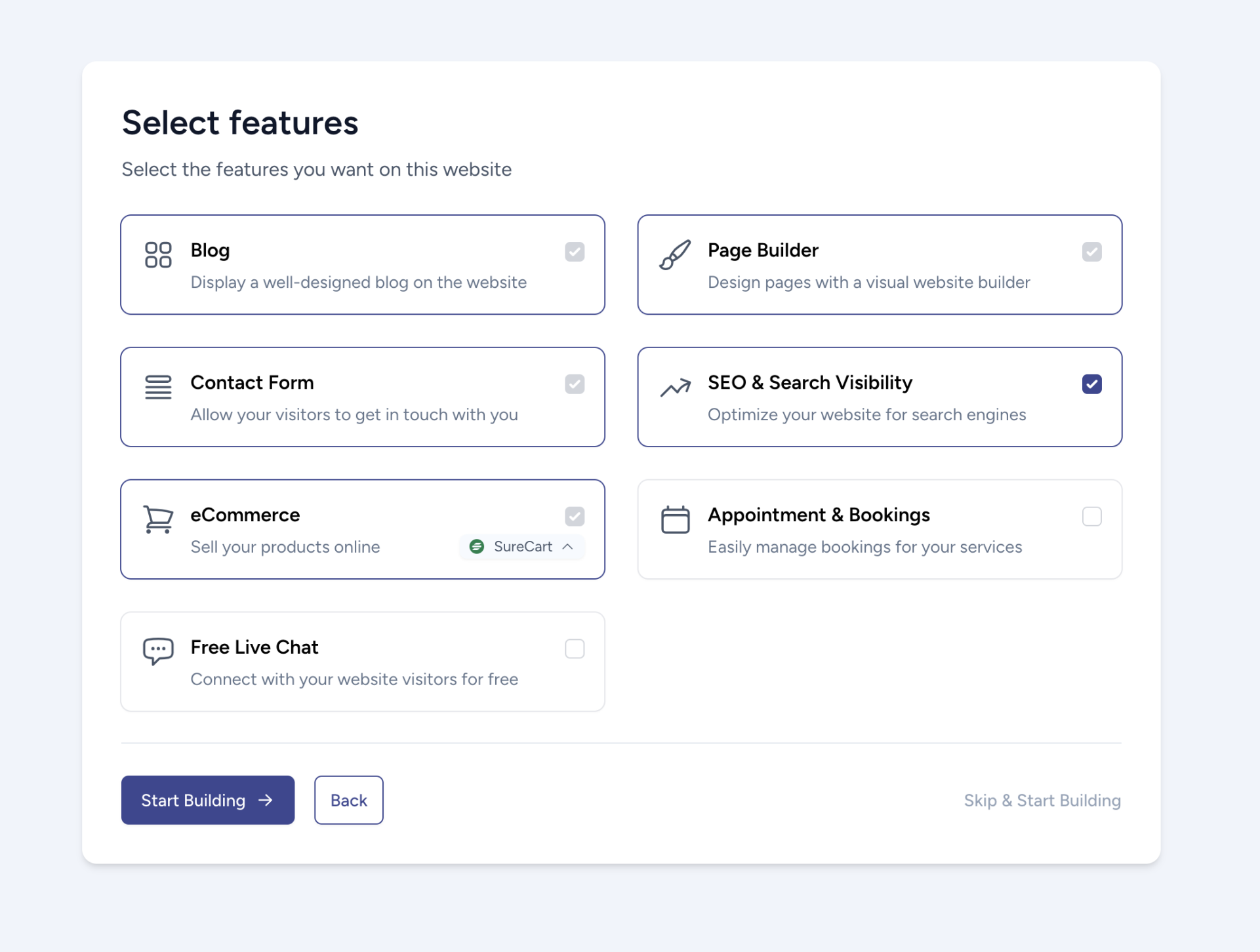Viewport: 1260px width, 952px height.
Task: Click the Appointment calendar icon
Action: click(x=675, y=519)
